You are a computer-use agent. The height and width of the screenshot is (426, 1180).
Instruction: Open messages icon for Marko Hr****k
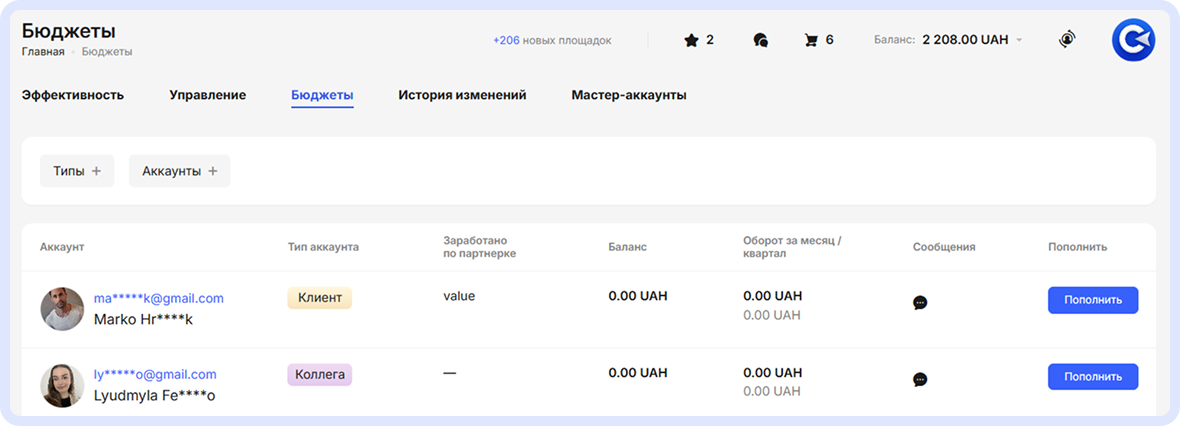tap(920, 302)
